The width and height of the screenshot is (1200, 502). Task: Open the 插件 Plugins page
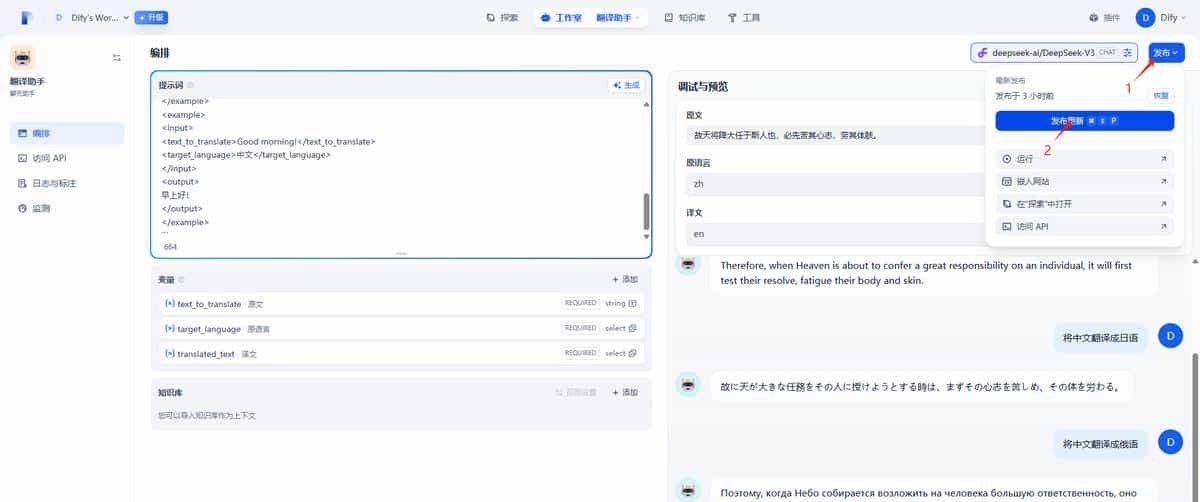pos(1104,17)
